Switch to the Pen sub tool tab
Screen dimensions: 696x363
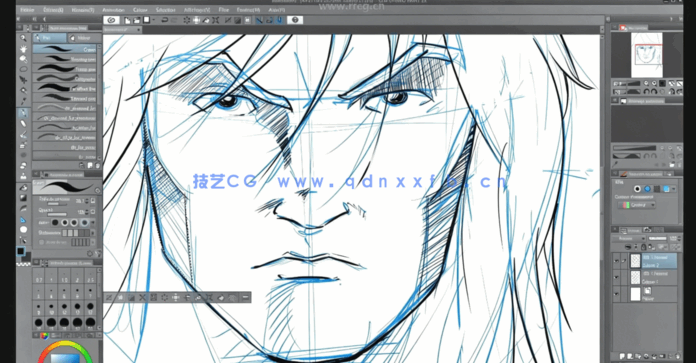[x=50, y=38]
